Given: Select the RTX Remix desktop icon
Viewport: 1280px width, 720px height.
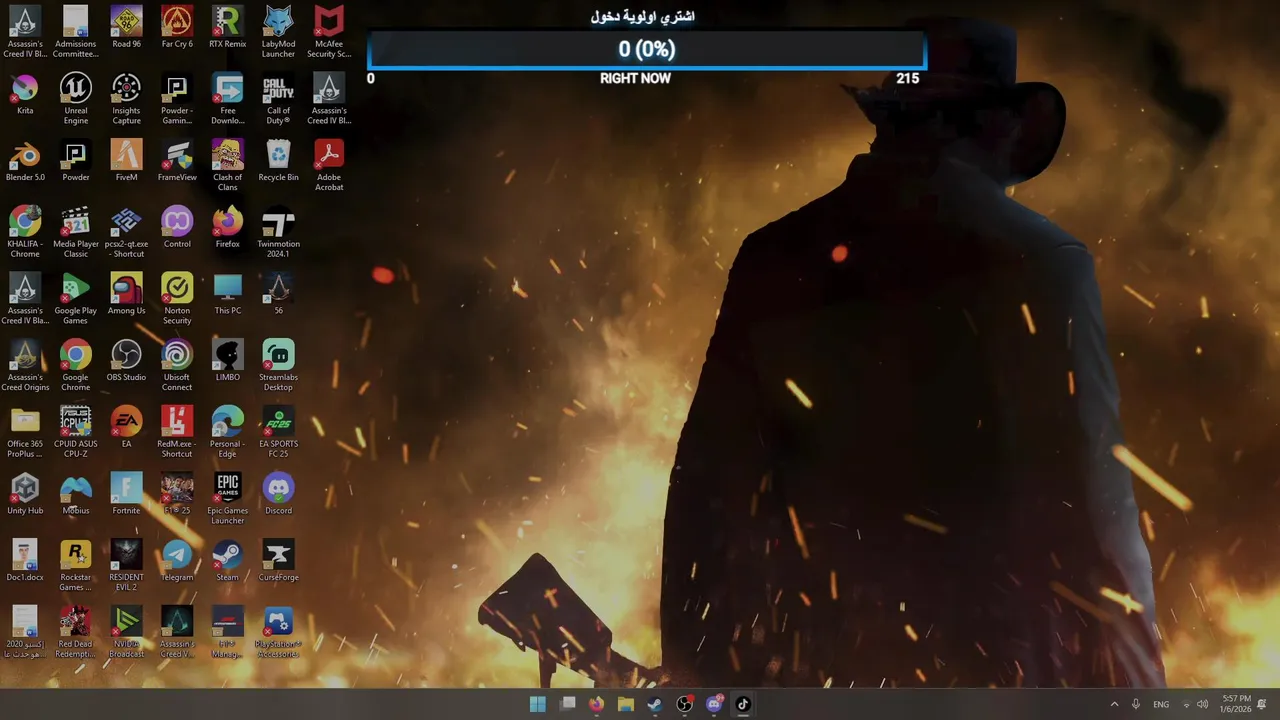Looking at the screenshot, I should click(227, 28).
